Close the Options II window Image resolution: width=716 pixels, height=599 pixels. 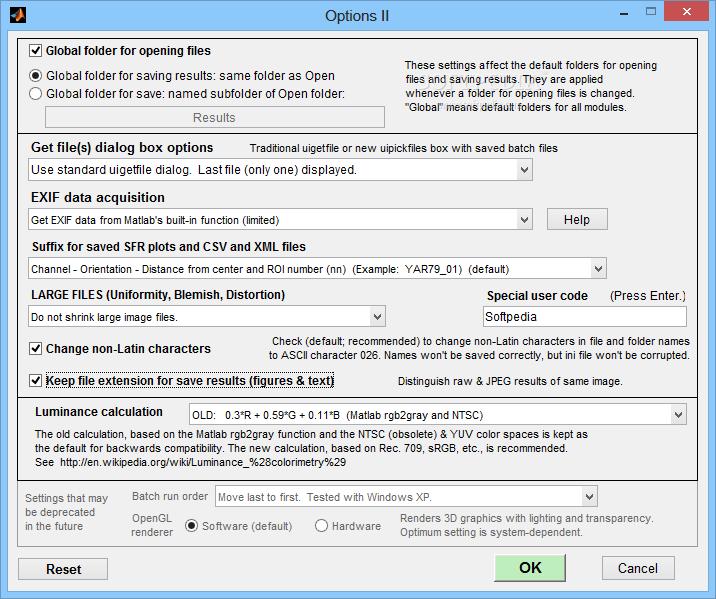tap(686, 12)
